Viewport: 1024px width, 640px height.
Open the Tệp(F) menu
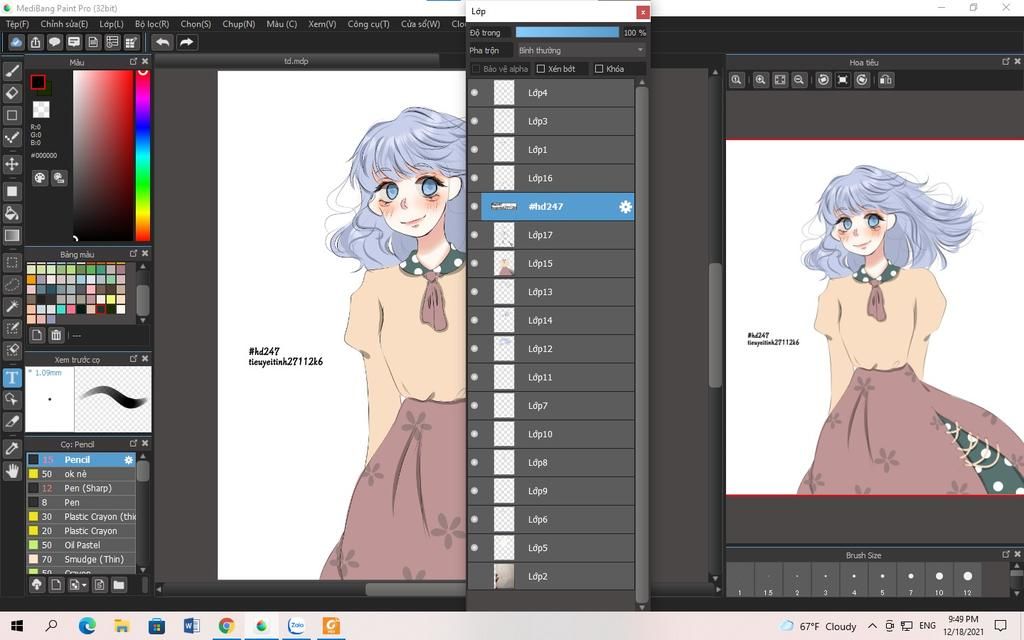(18, 24)
